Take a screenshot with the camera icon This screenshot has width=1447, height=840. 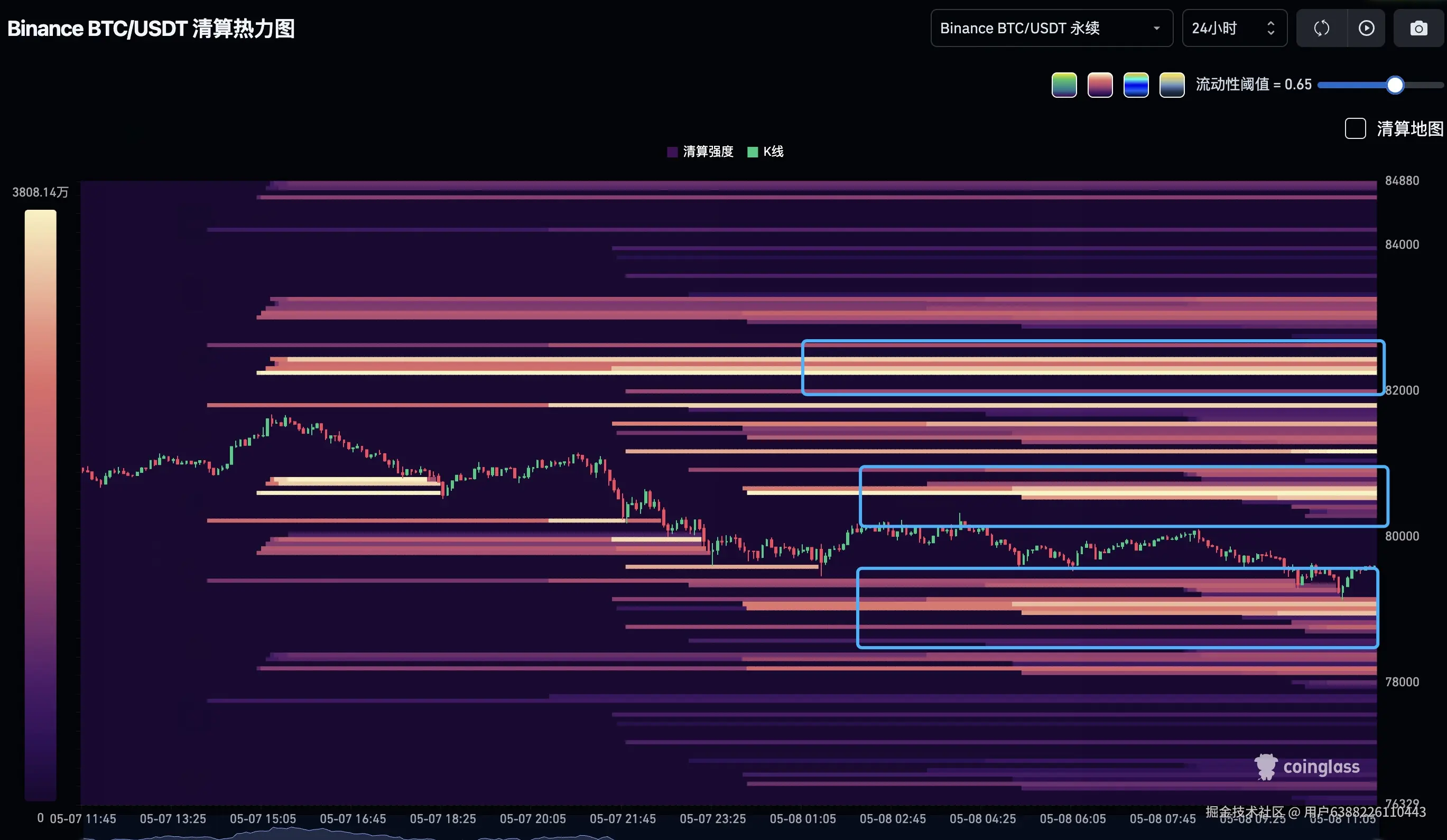[1419, 28]
